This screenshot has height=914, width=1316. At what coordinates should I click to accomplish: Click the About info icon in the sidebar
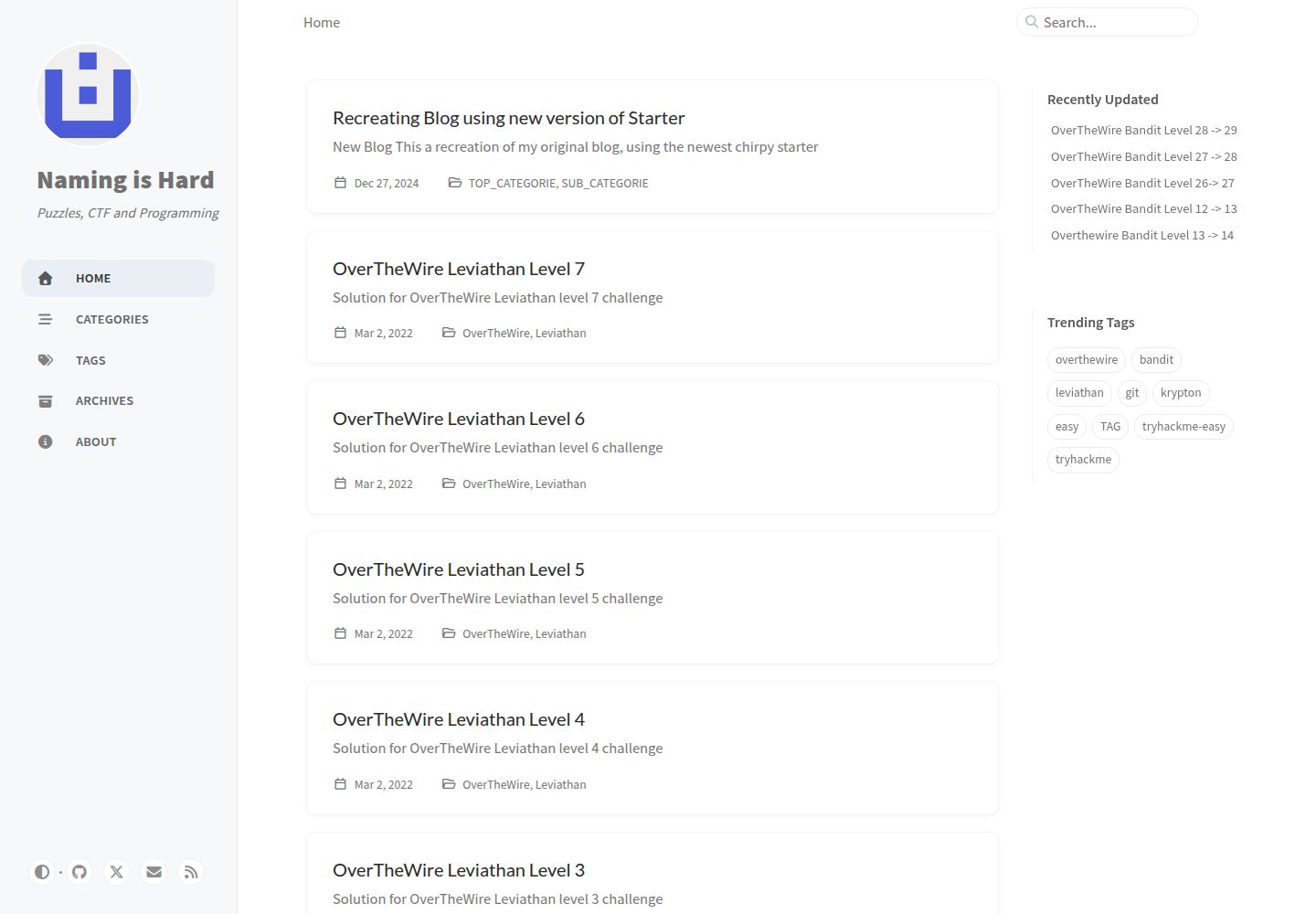click(x=45, y=441)
